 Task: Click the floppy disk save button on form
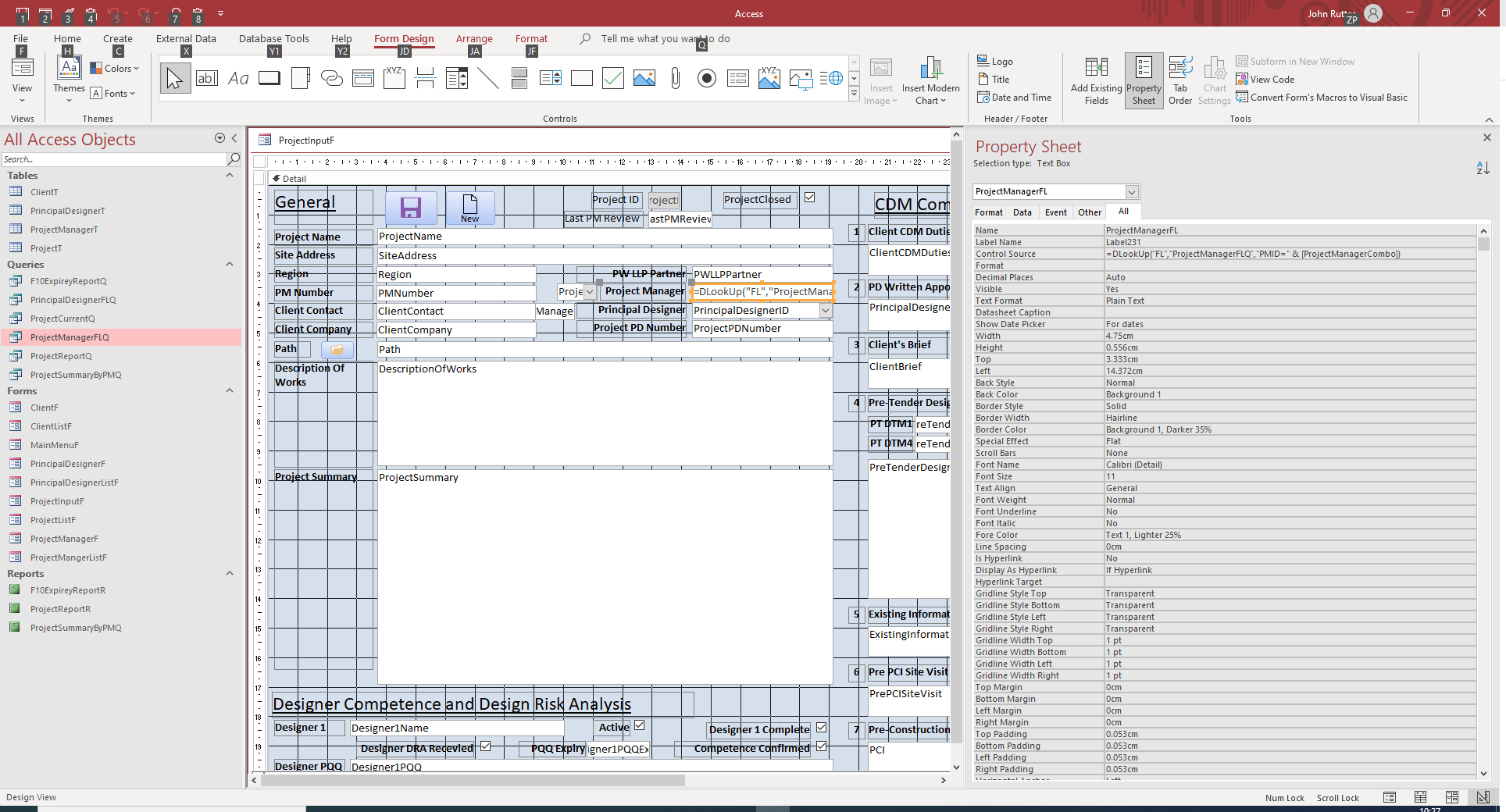point(411,208)
